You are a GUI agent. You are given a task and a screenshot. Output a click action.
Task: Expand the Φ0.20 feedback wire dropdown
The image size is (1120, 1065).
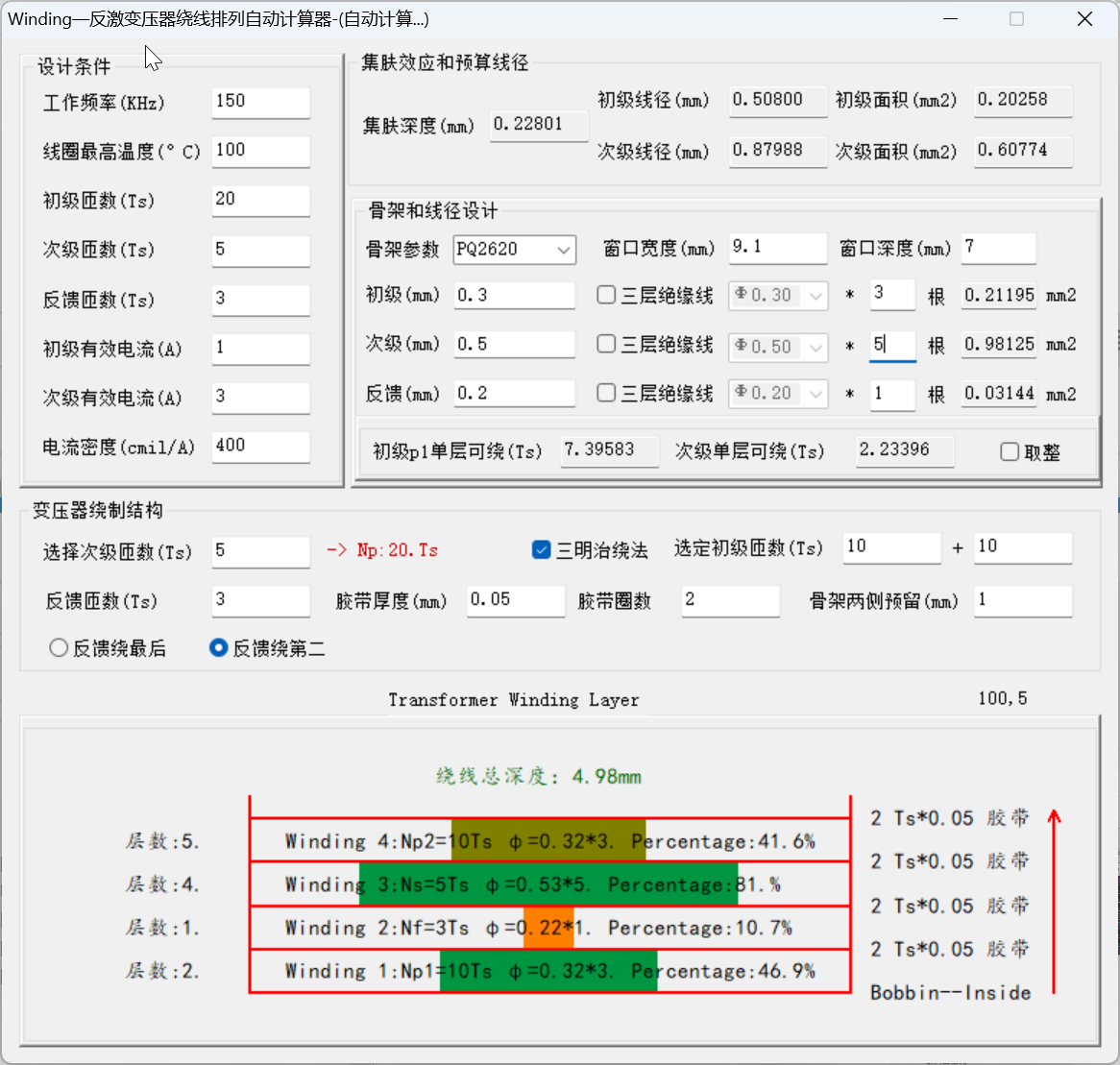(816, 394)
